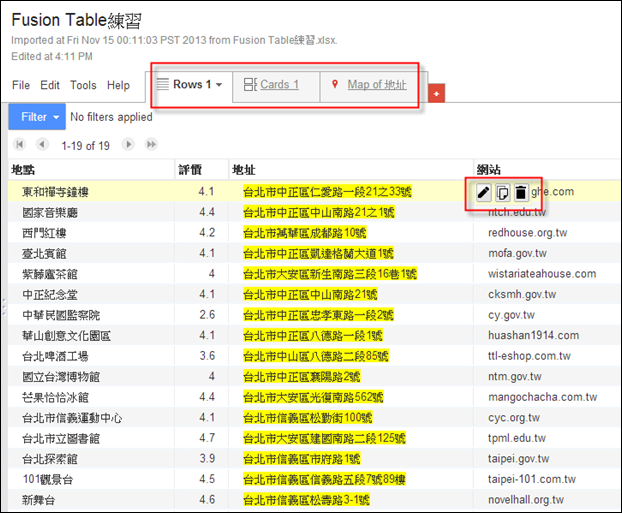
Task: Add a new tab with red plus button
Action: tap(436, 94)
